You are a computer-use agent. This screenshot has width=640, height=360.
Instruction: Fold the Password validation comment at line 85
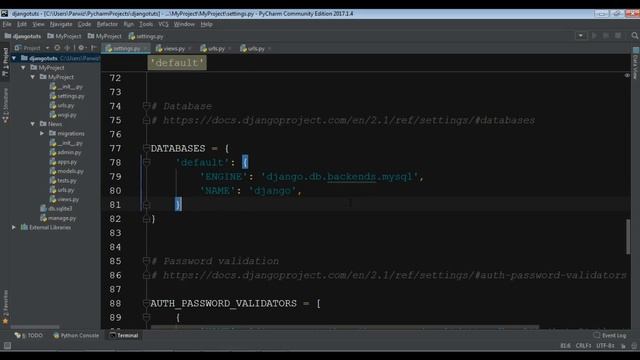(x=147, y=261)
